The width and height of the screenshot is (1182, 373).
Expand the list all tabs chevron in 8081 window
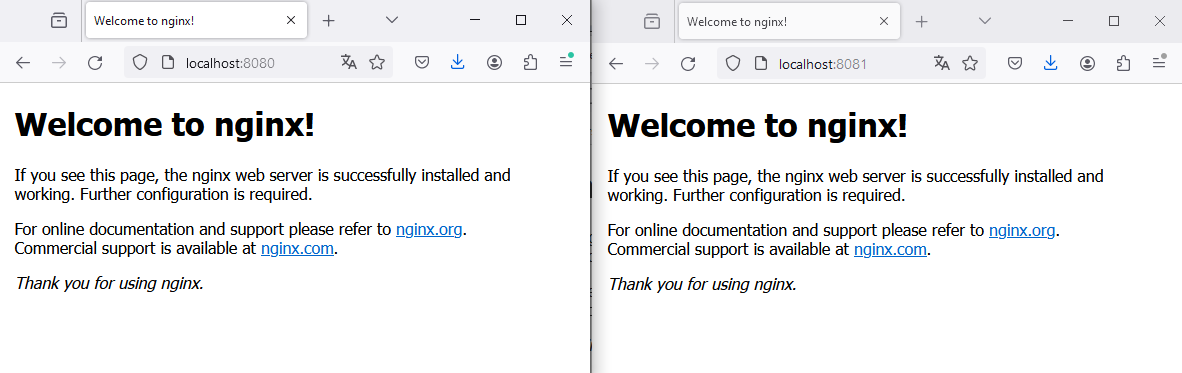click(x=984, y=20)
